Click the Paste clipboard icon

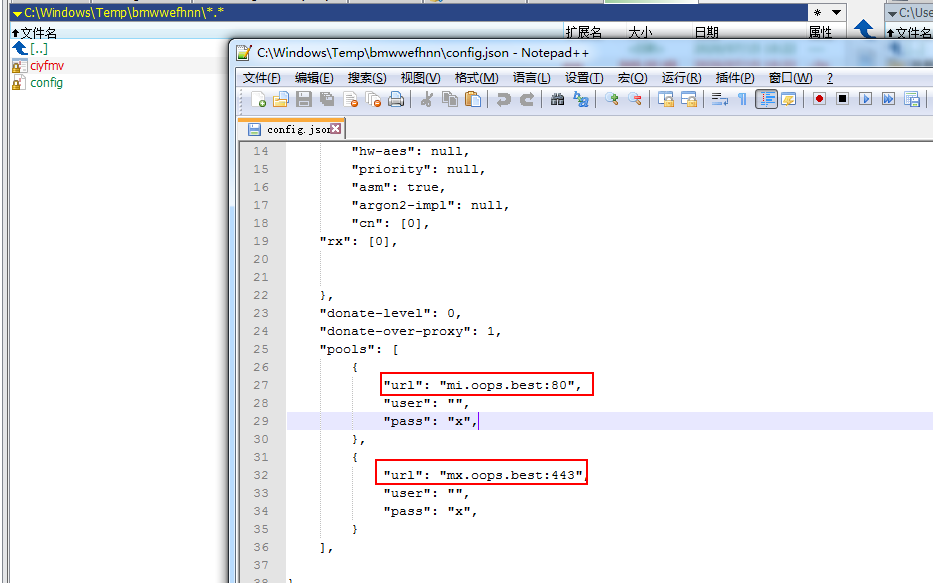point(473,99)
